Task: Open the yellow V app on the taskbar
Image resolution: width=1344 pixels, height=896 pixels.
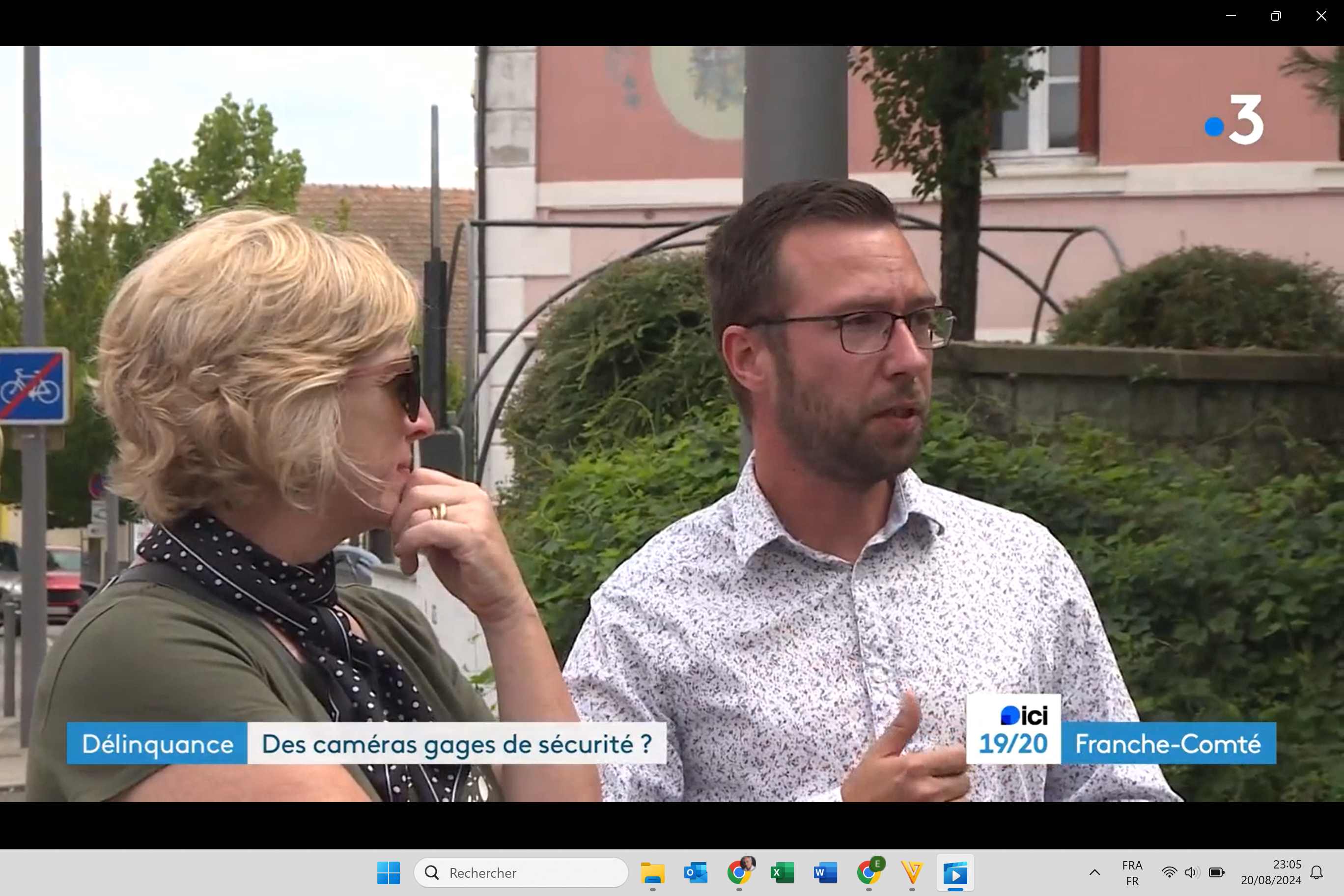Action: click(x=912, y=872)
